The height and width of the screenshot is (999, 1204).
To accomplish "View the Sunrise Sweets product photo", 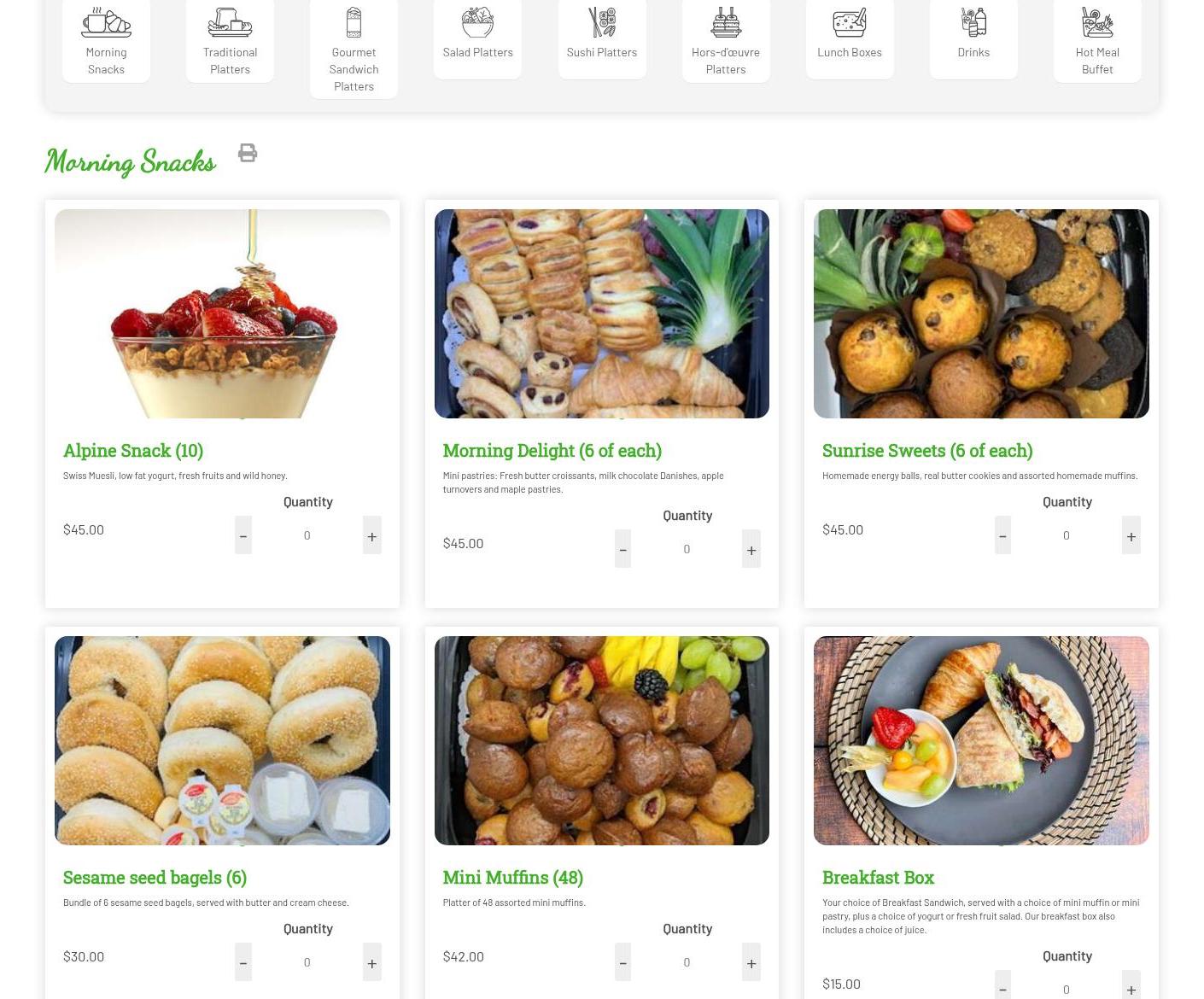I will coord(981,313).
